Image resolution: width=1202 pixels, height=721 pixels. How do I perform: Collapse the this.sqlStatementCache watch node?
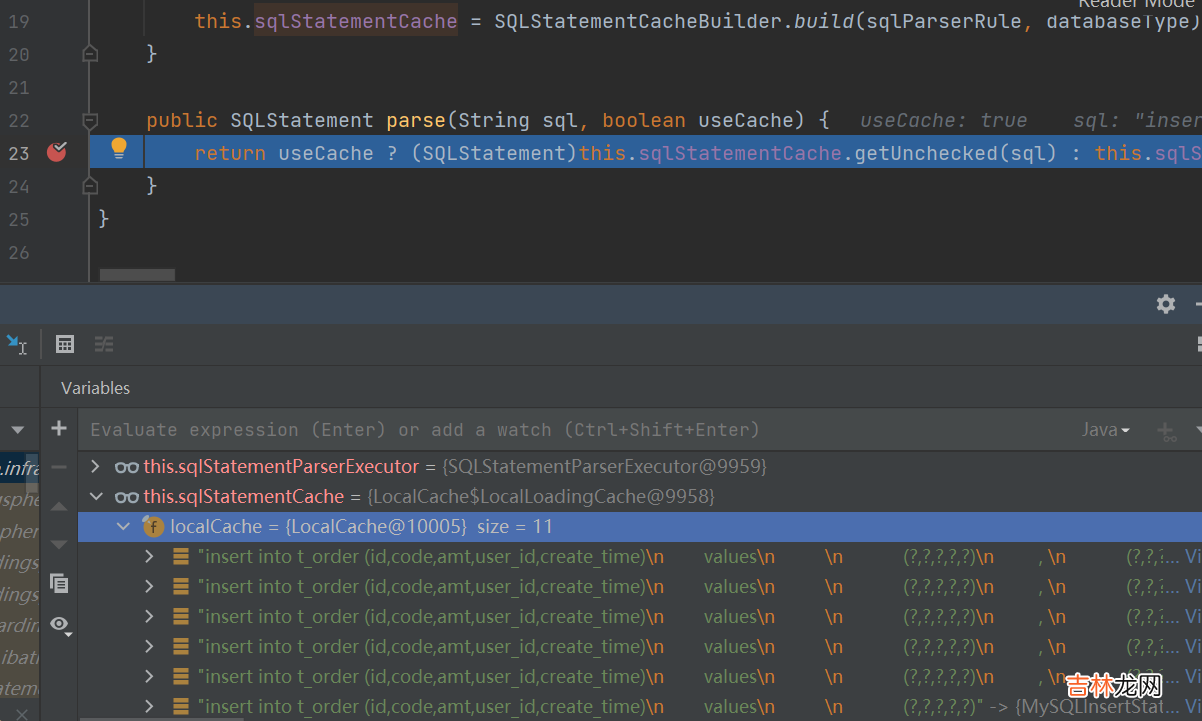tap(96, 496)
